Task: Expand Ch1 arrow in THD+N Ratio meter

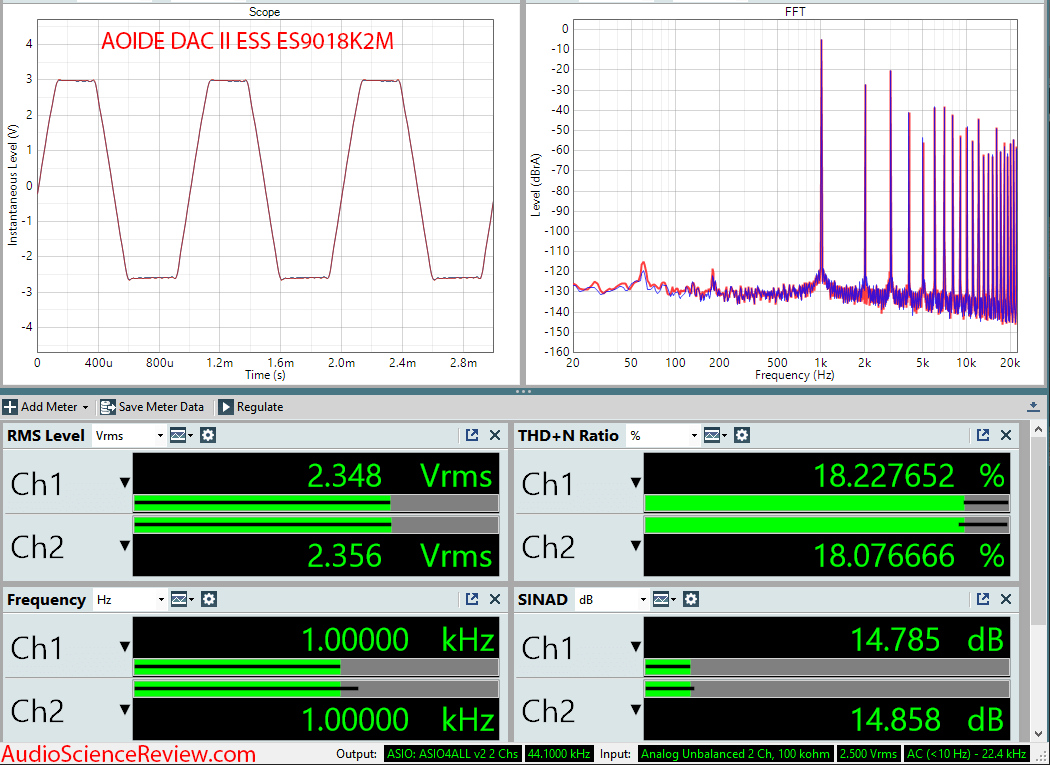Action: (635, 482)
